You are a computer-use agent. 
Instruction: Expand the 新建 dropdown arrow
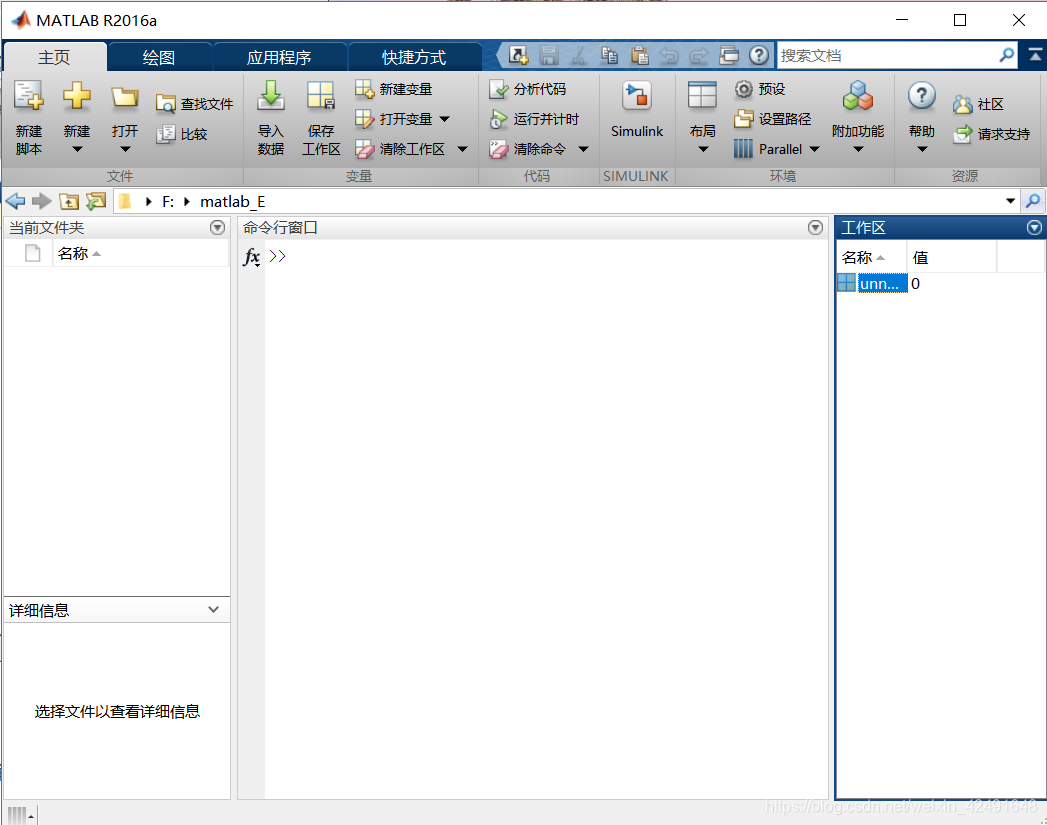click(x=77, y=149)
